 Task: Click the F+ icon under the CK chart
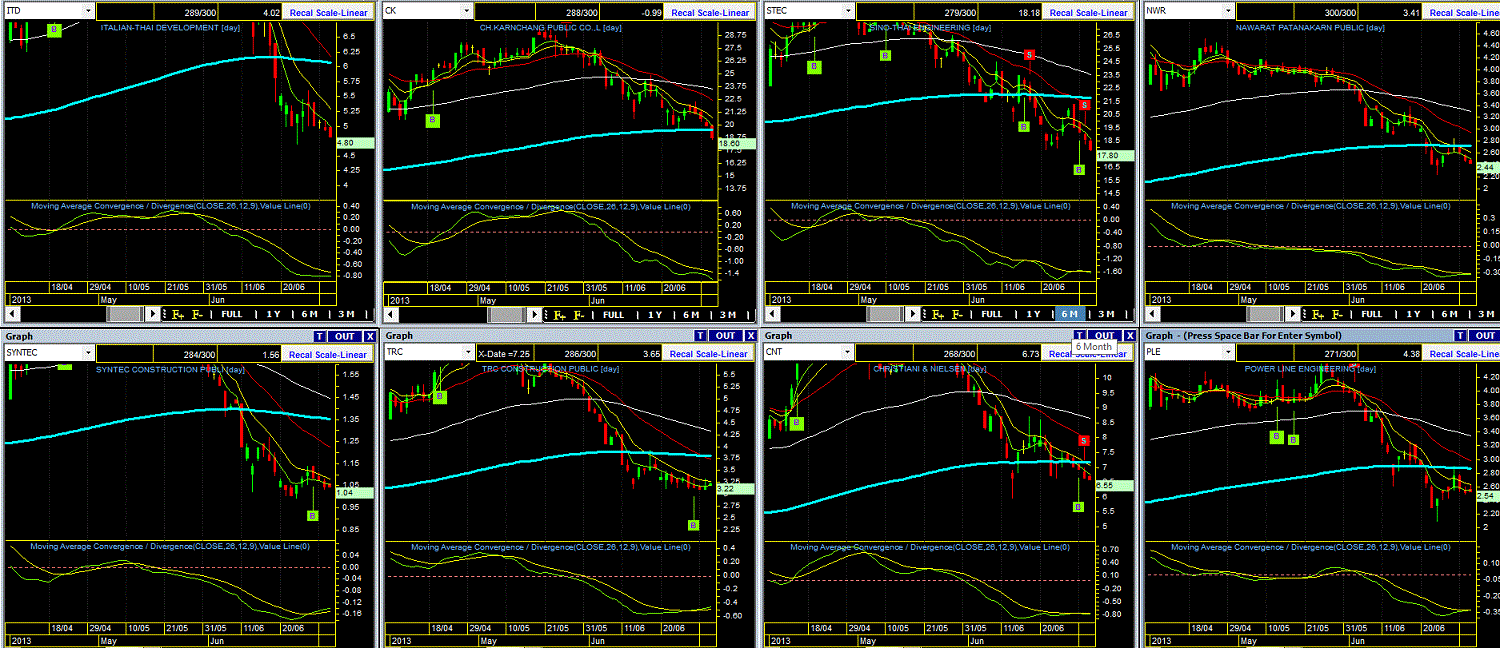(x=560, y=314)
